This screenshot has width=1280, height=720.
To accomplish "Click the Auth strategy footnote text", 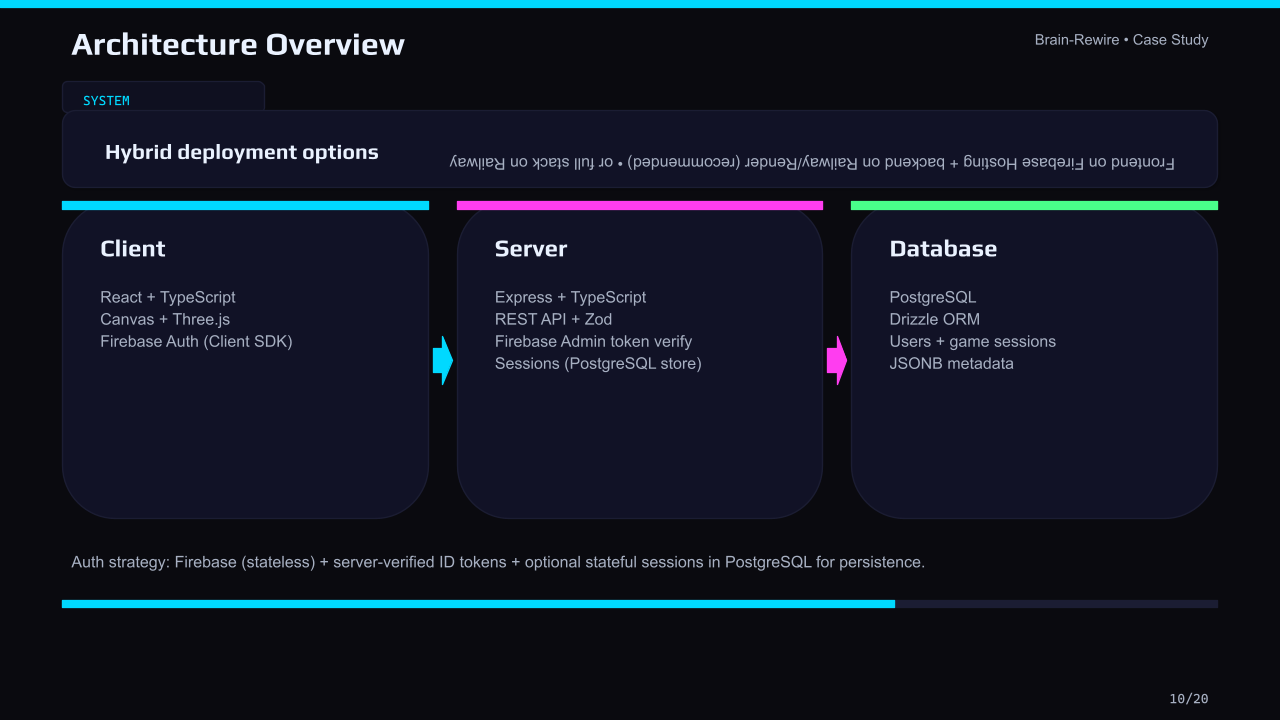I will click(x=498, y=562).
